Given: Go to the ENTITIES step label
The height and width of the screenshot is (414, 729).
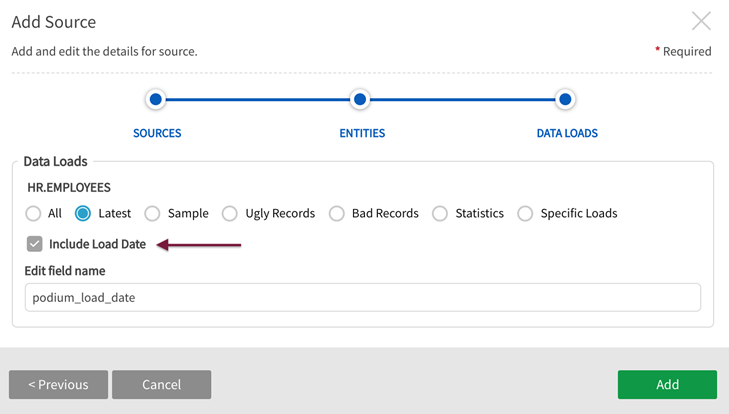Looking at the screenshot, I should (x=362, y=133).
